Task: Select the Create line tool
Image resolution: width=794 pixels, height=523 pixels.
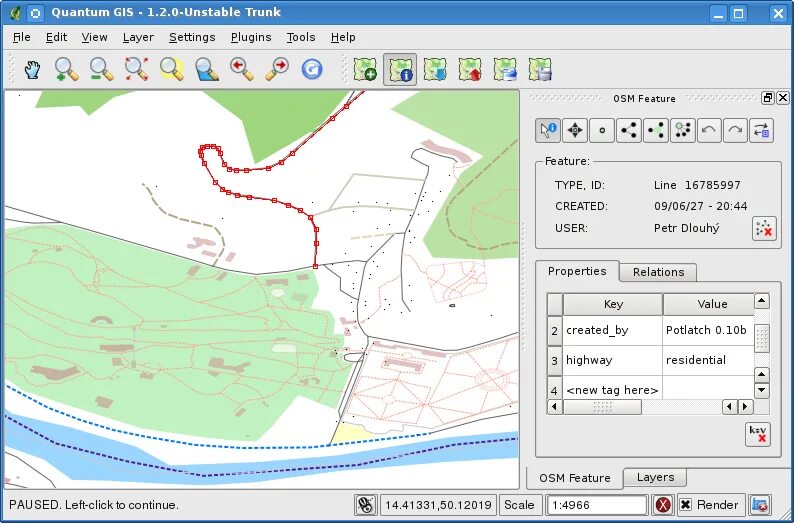Action: point(628,130)
